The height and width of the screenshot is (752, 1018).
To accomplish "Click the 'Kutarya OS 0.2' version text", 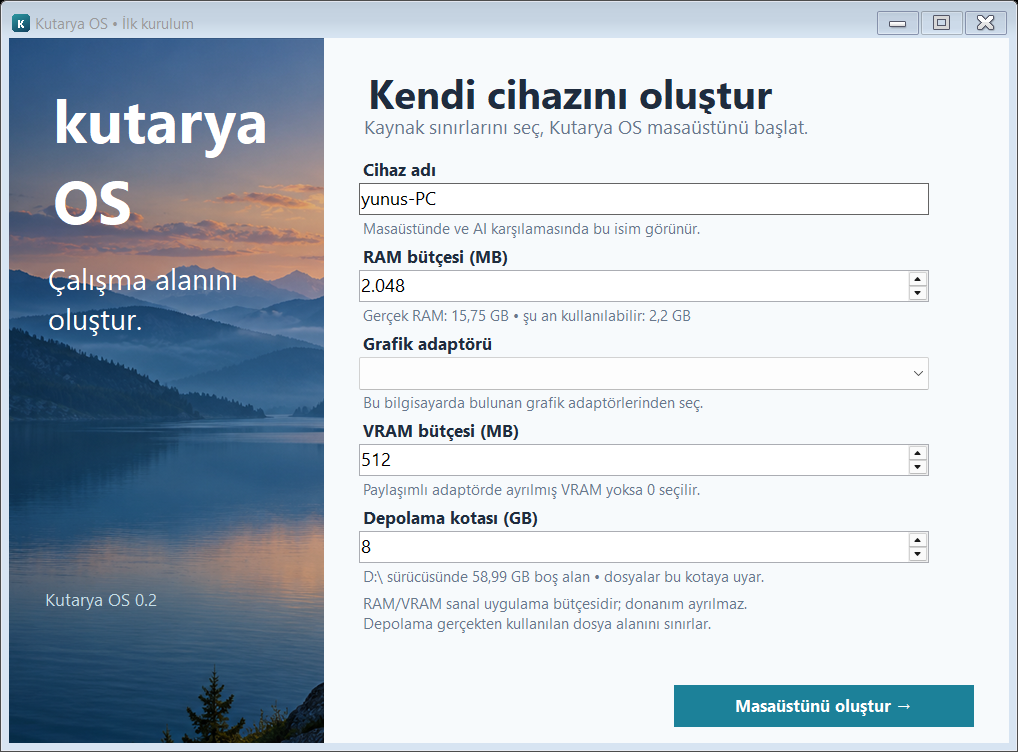I will point(101,600).
